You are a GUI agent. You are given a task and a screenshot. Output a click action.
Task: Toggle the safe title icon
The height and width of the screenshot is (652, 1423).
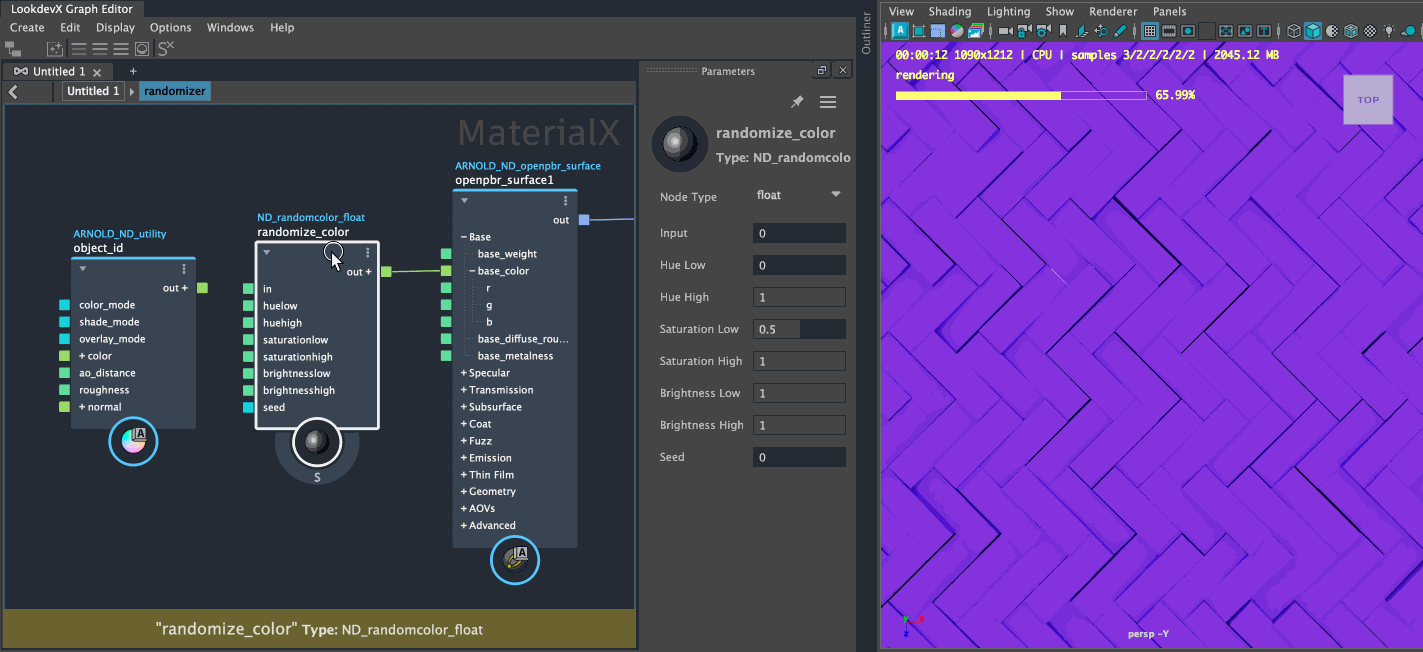(1264, 31)
